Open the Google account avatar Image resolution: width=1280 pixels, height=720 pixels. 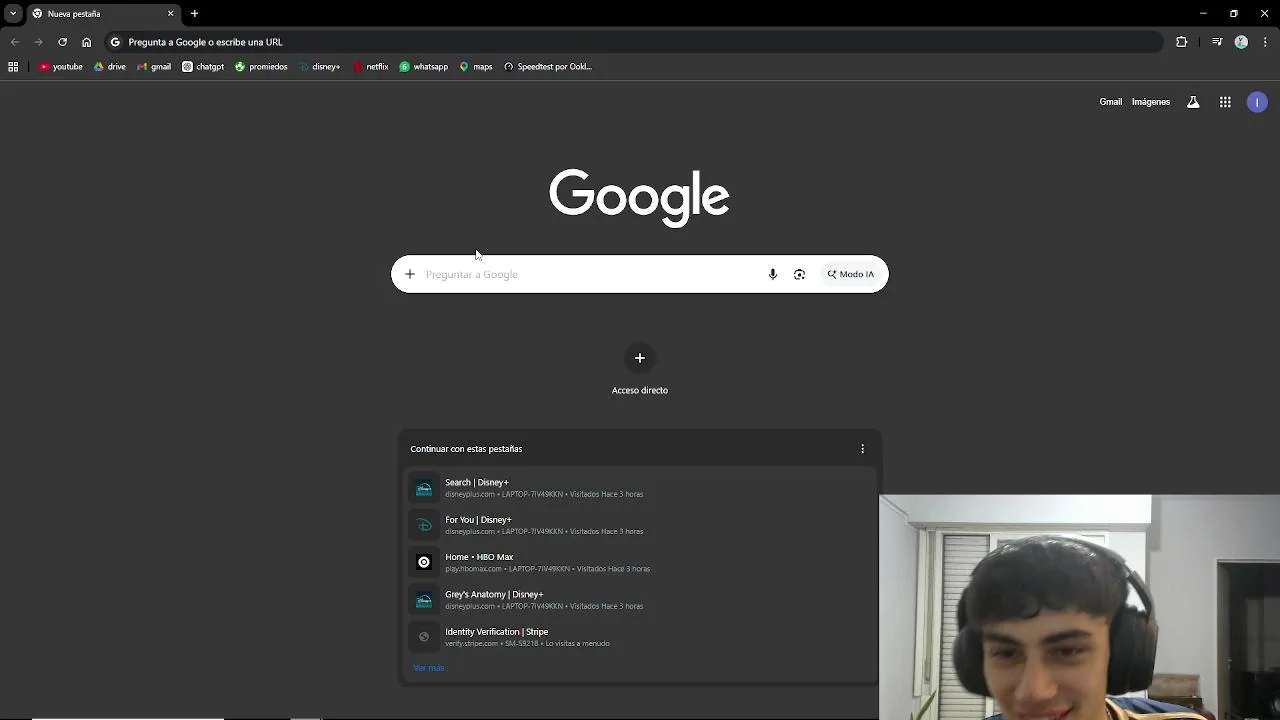(1257, 102)
